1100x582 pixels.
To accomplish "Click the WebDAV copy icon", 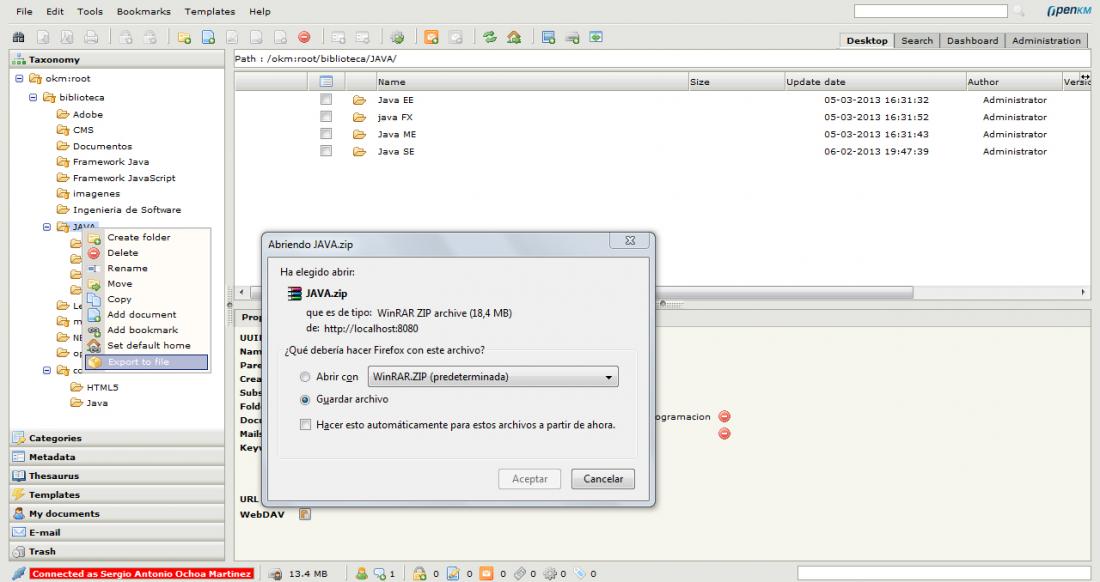I will coord(307,515).
